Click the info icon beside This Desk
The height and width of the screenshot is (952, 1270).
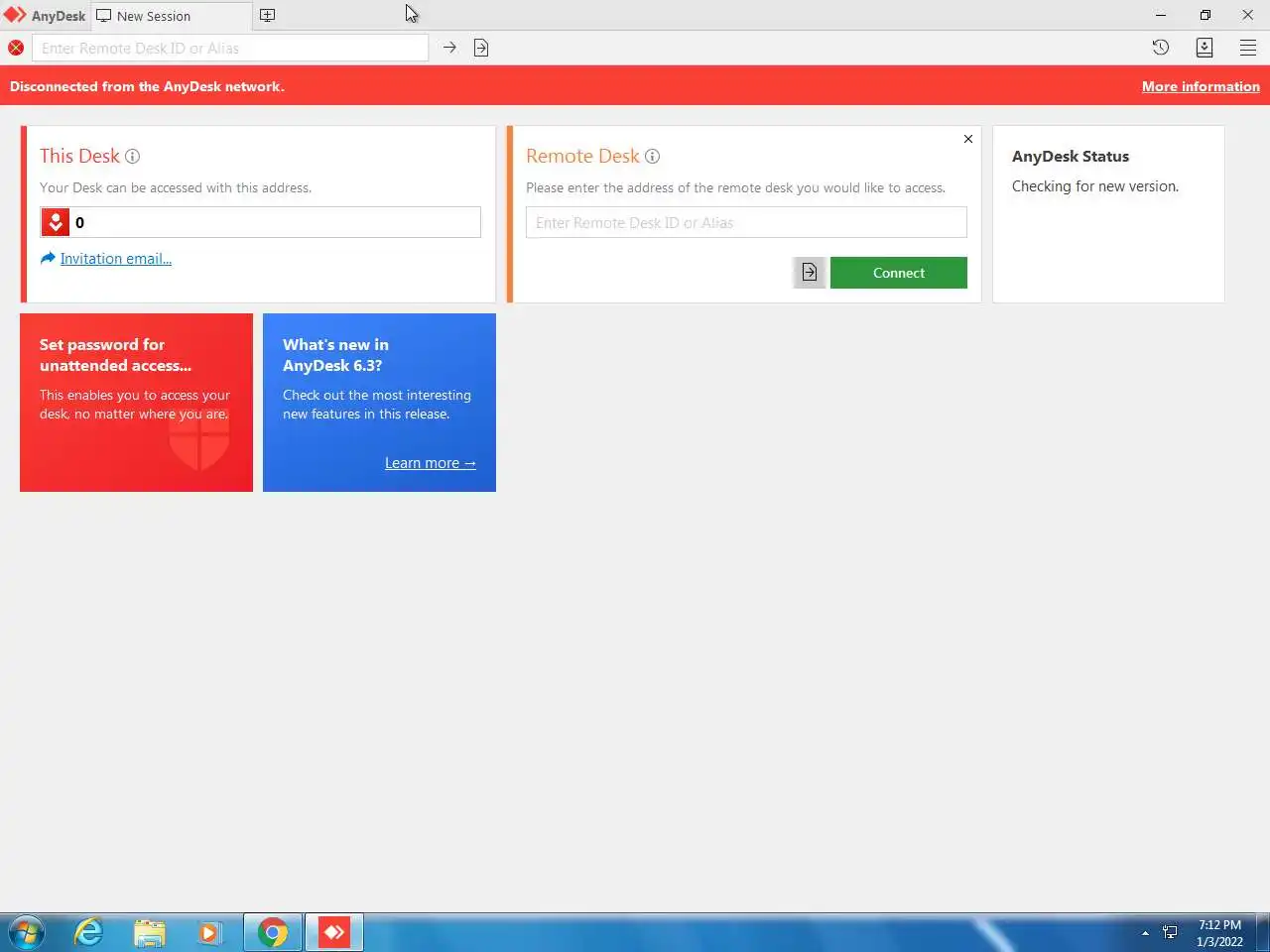(x=132, y=157)
